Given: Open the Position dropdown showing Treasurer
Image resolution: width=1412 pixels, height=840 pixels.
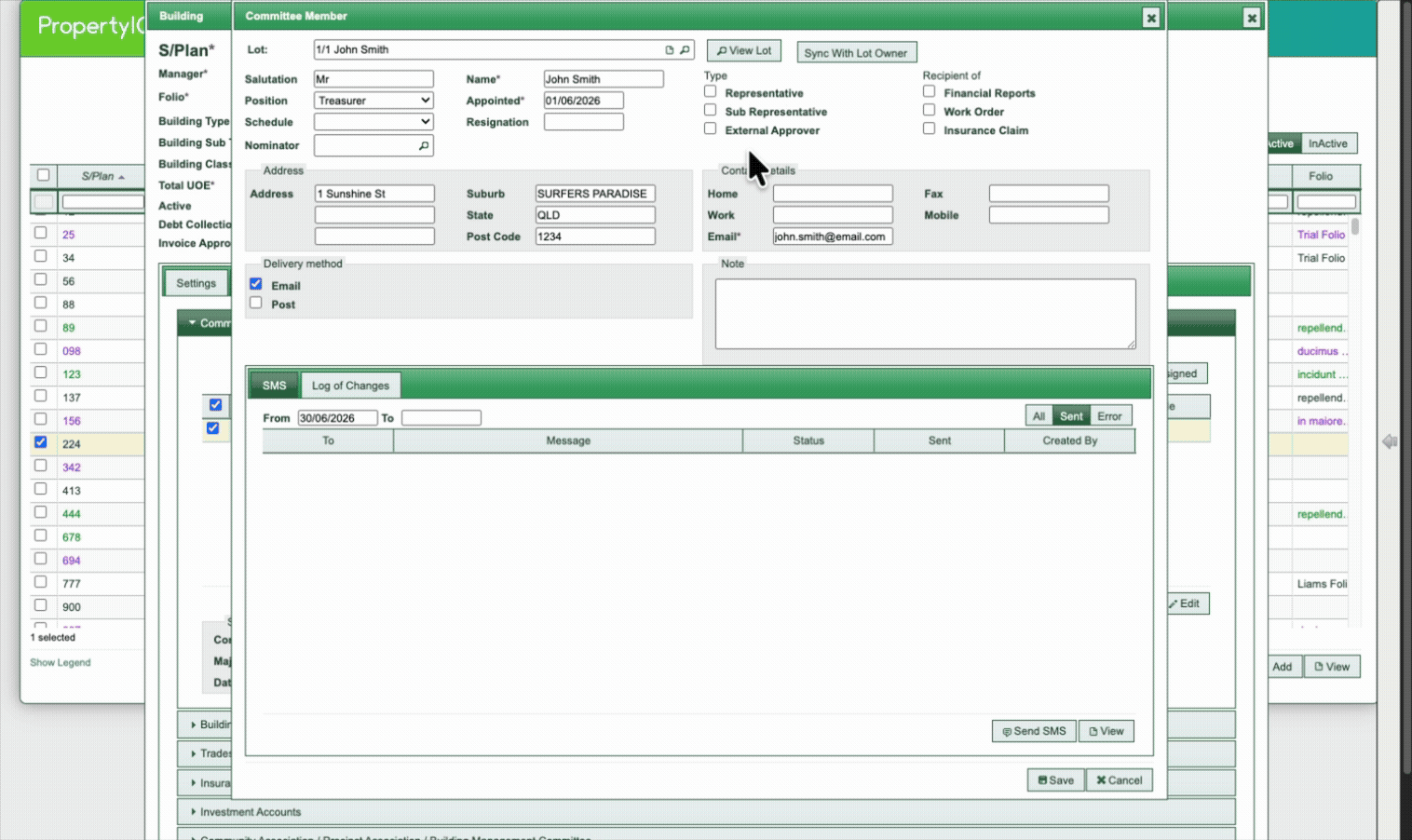Looking at the screenshot, I should [x=373, y=101].
